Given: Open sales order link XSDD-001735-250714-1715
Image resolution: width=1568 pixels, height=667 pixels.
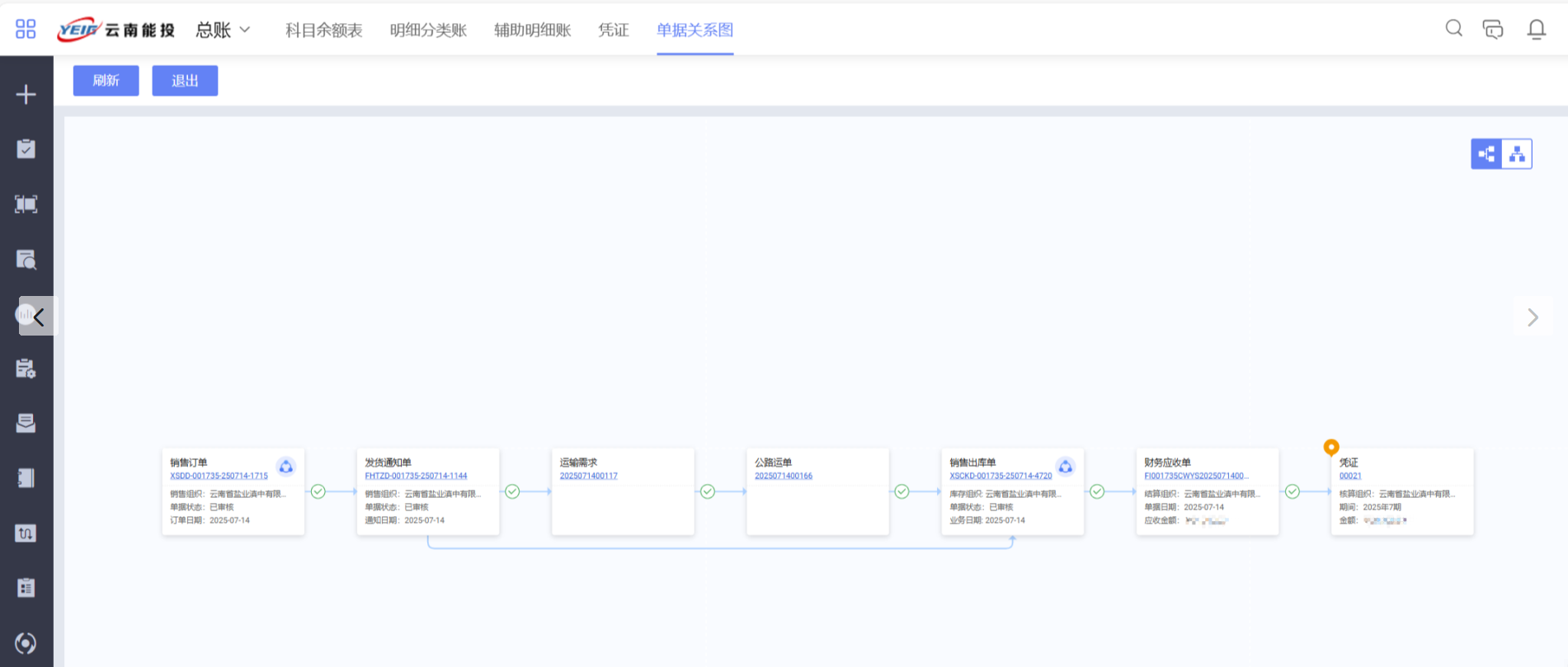Looking at the screenshot, I should pyautogui.click(x=219, y=476).
